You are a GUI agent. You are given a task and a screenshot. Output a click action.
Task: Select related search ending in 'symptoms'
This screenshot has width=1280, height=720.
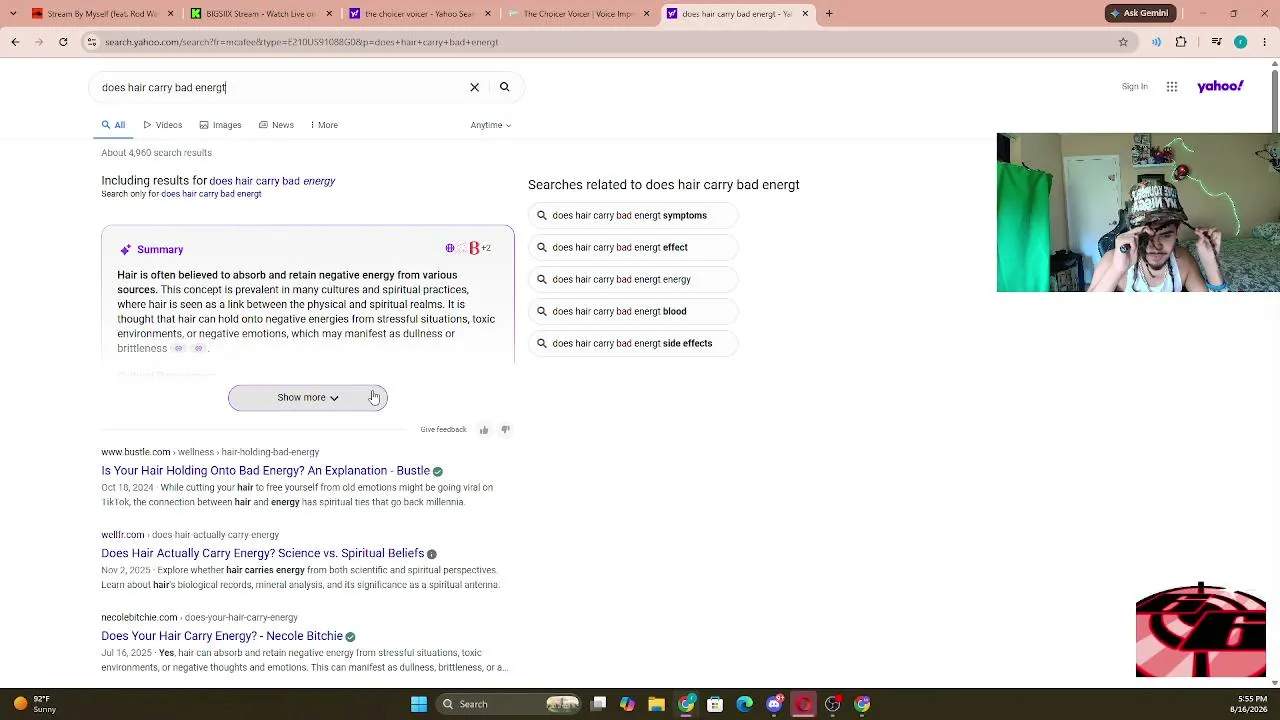(x=633, y=215)
